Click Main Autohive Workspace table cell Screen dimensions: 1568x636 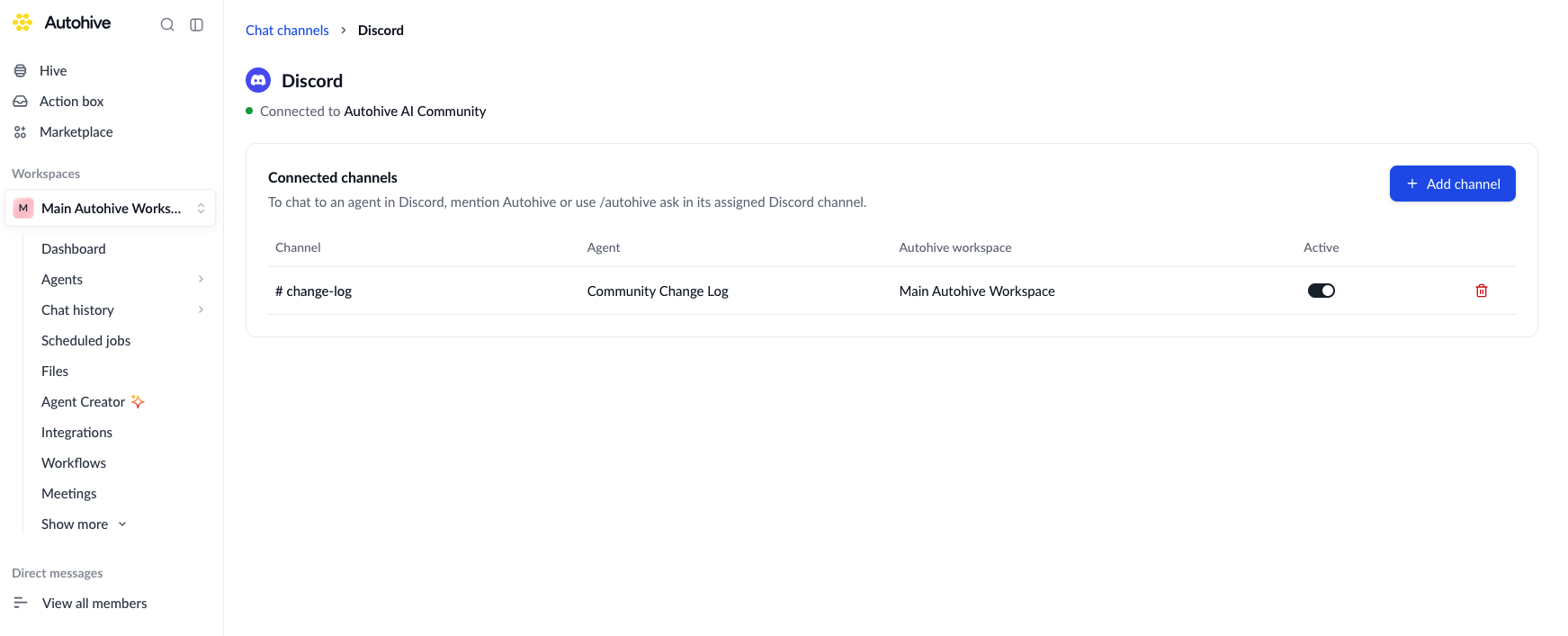click(977, 291)
